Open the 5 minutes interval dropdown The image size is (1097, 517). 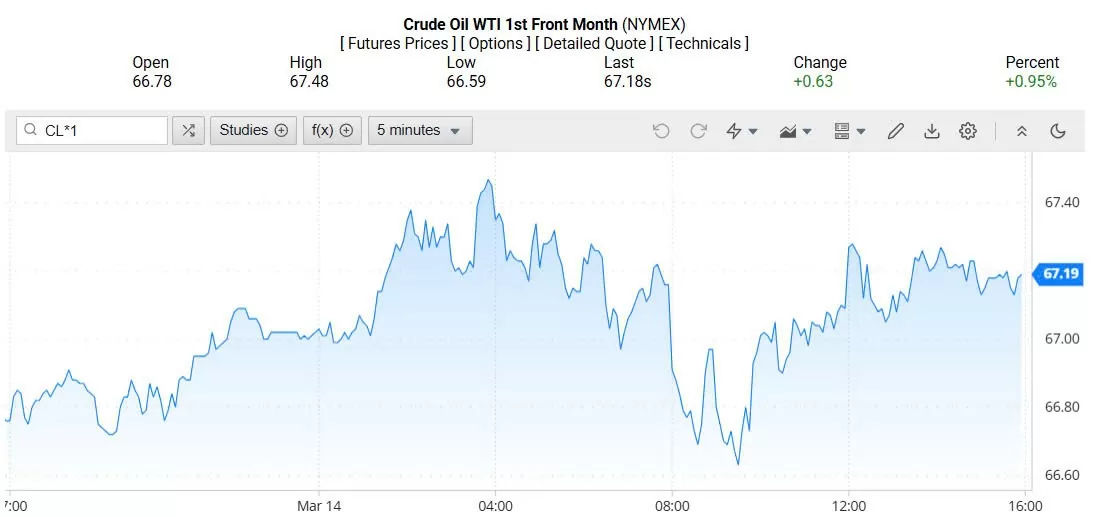point(420,130)
